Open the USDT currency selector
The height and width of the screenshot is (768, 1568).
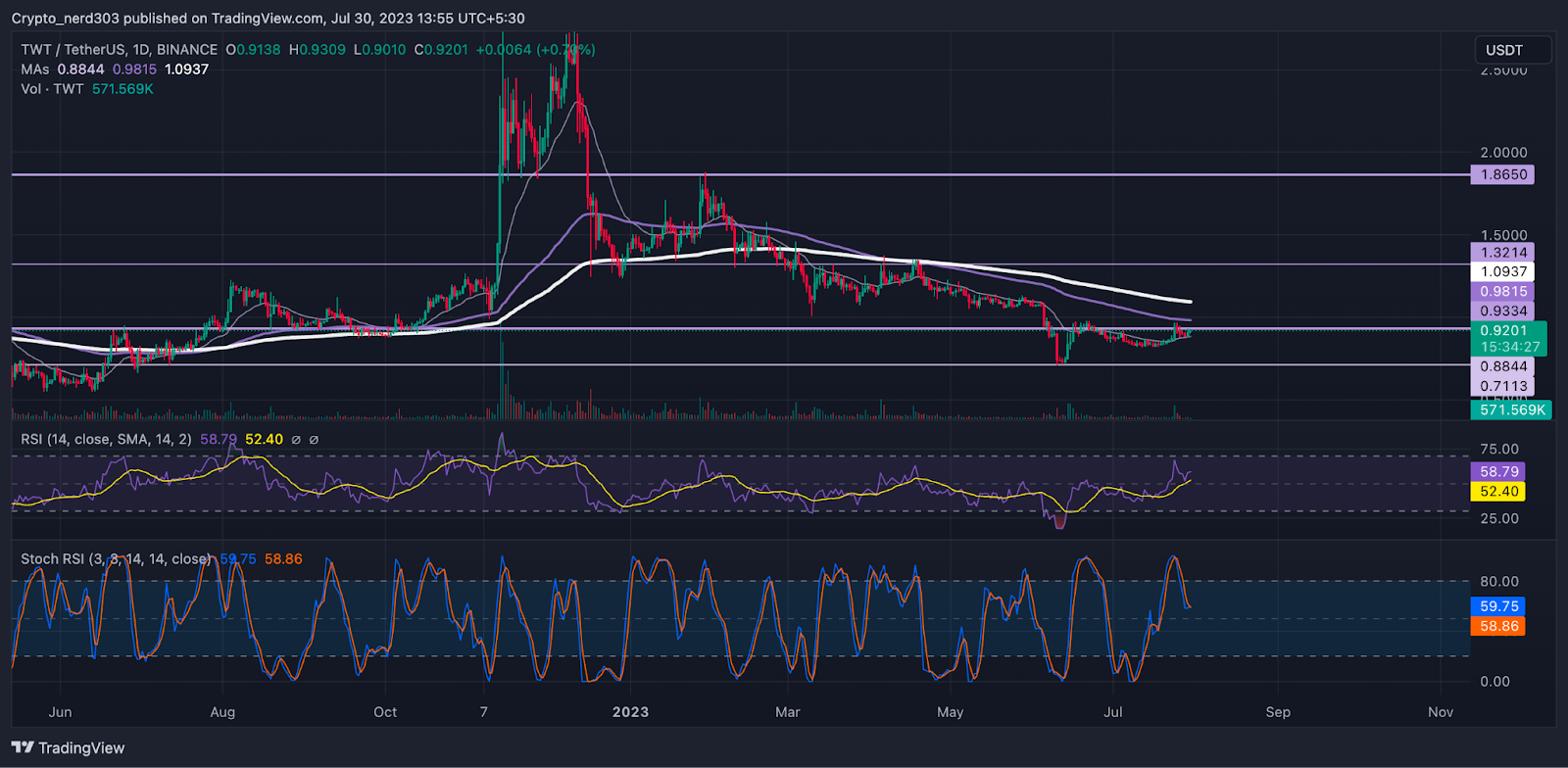(x=1512, y=50)
